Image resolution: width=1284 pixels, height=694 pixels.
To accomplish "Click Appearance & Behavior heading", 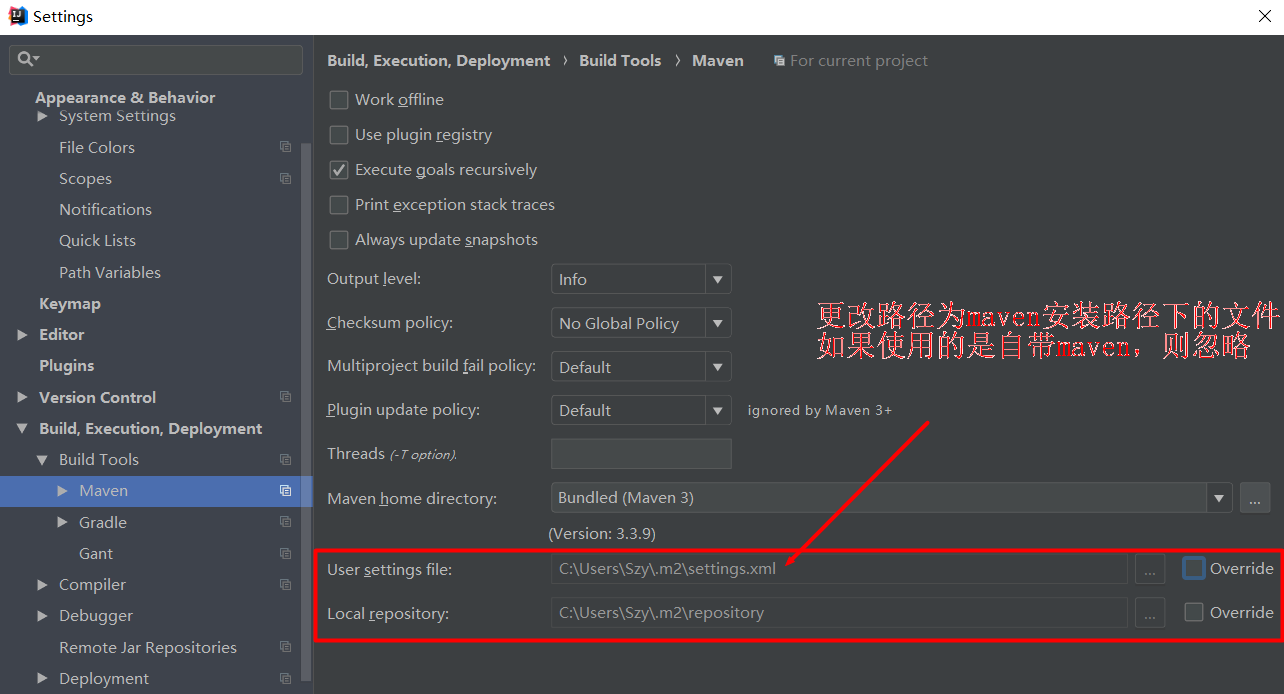I will [x=125, y=97].
